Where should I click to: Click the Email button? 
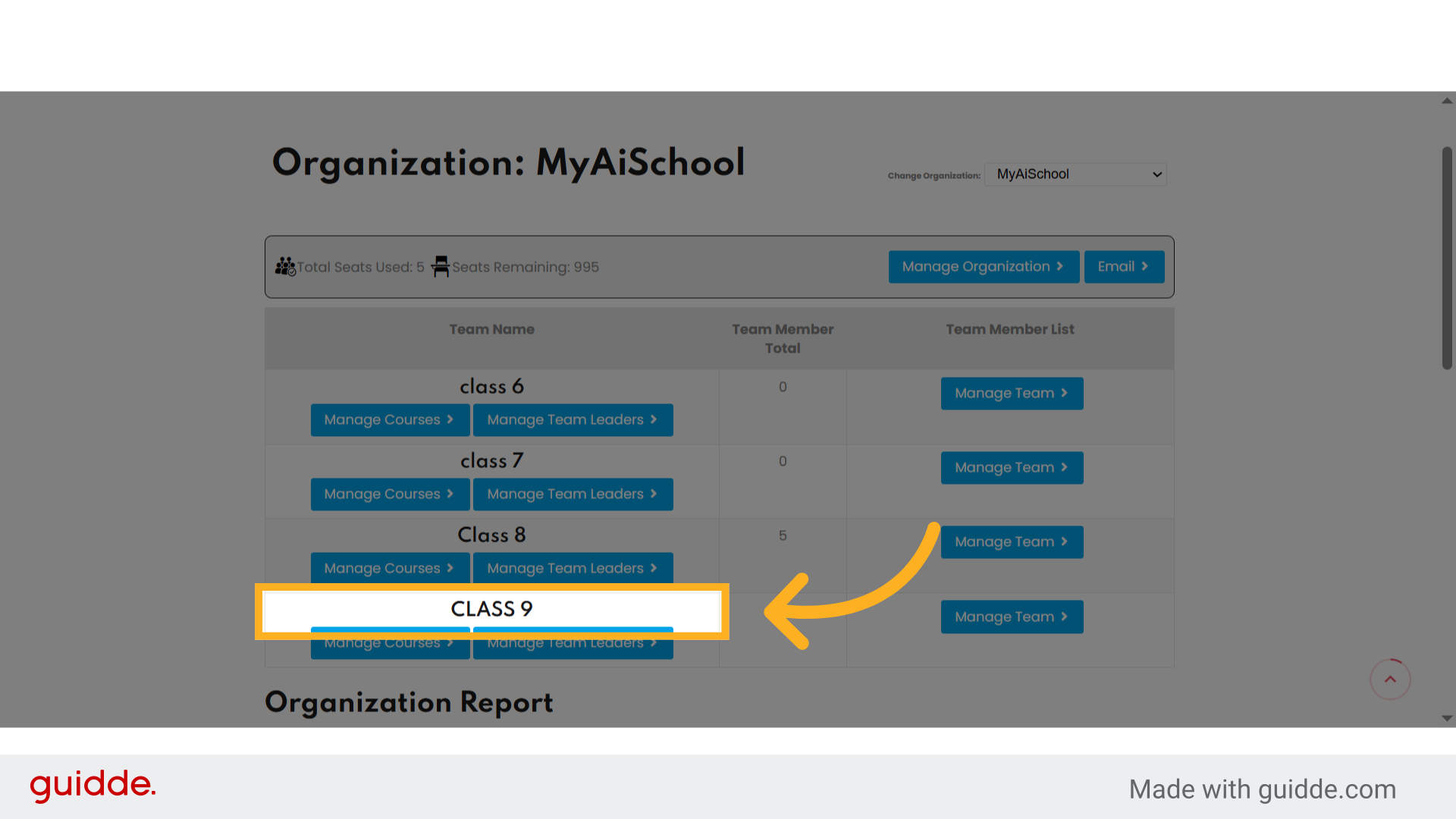pyautogui.click(x=1124, y=266)
